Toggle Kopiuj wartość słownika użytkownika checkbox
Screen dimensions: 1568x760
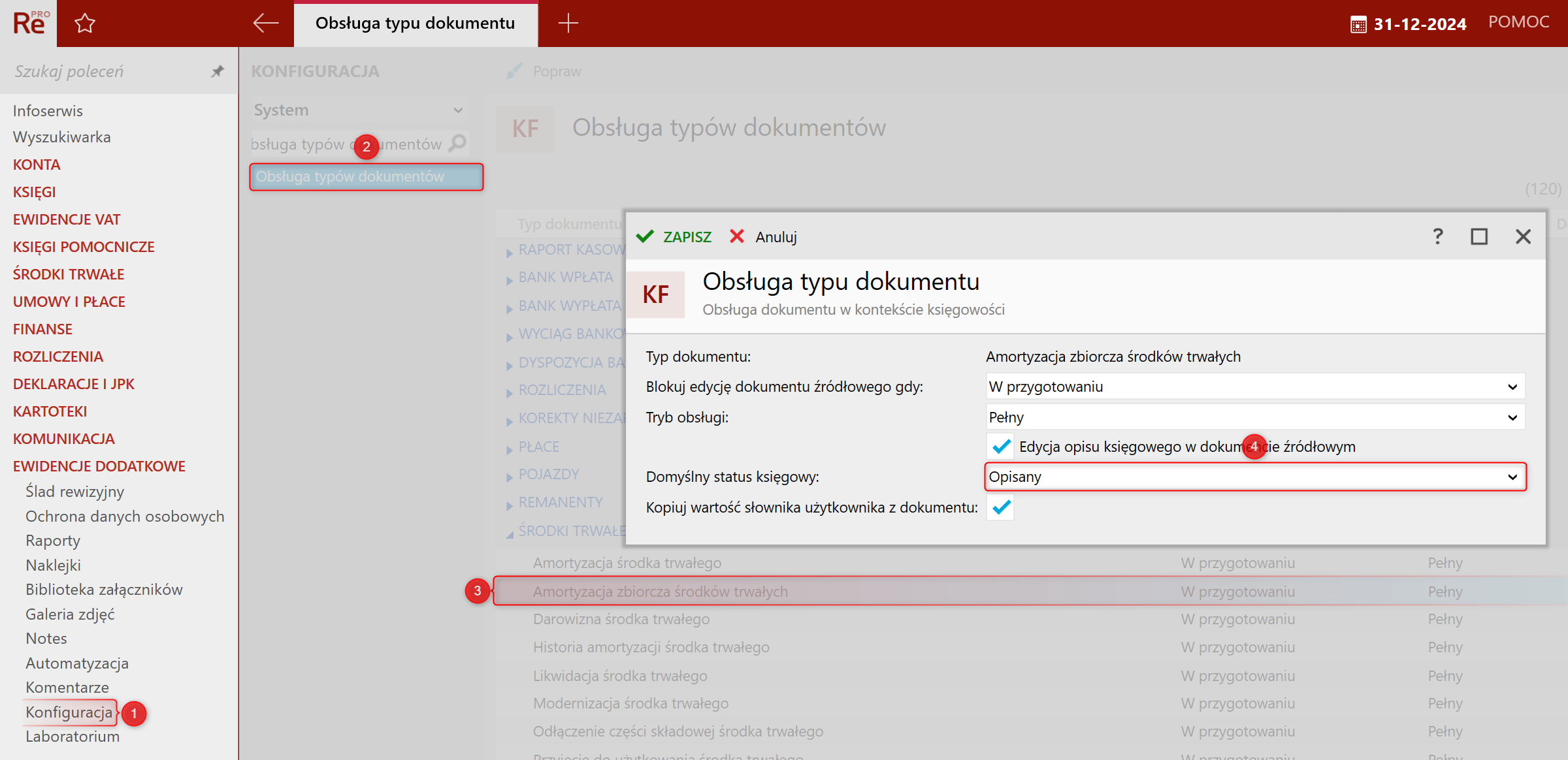[1001, 507]
